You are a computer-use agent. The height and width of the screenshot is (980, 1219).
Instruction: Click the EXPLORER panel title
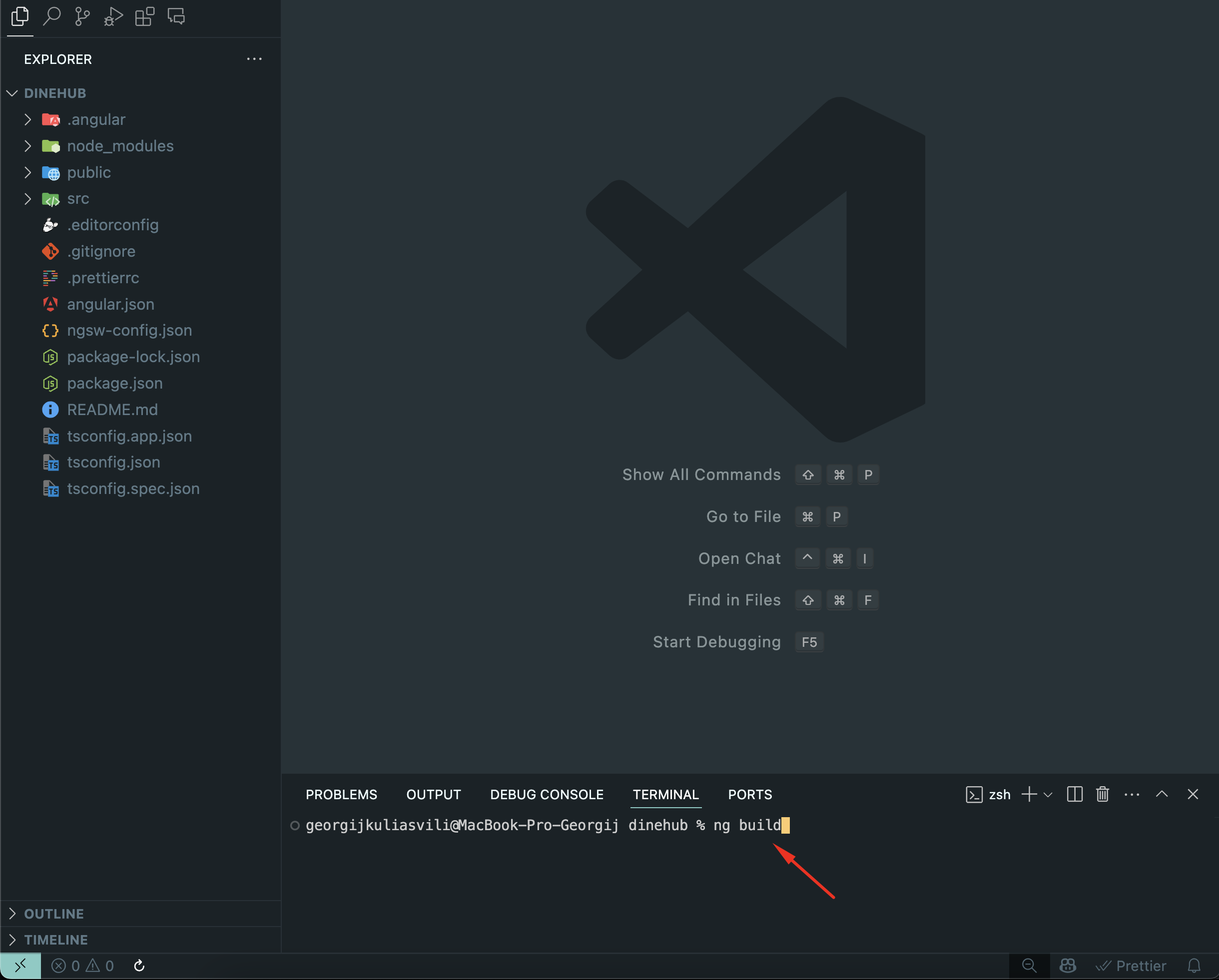pos(57,59)
